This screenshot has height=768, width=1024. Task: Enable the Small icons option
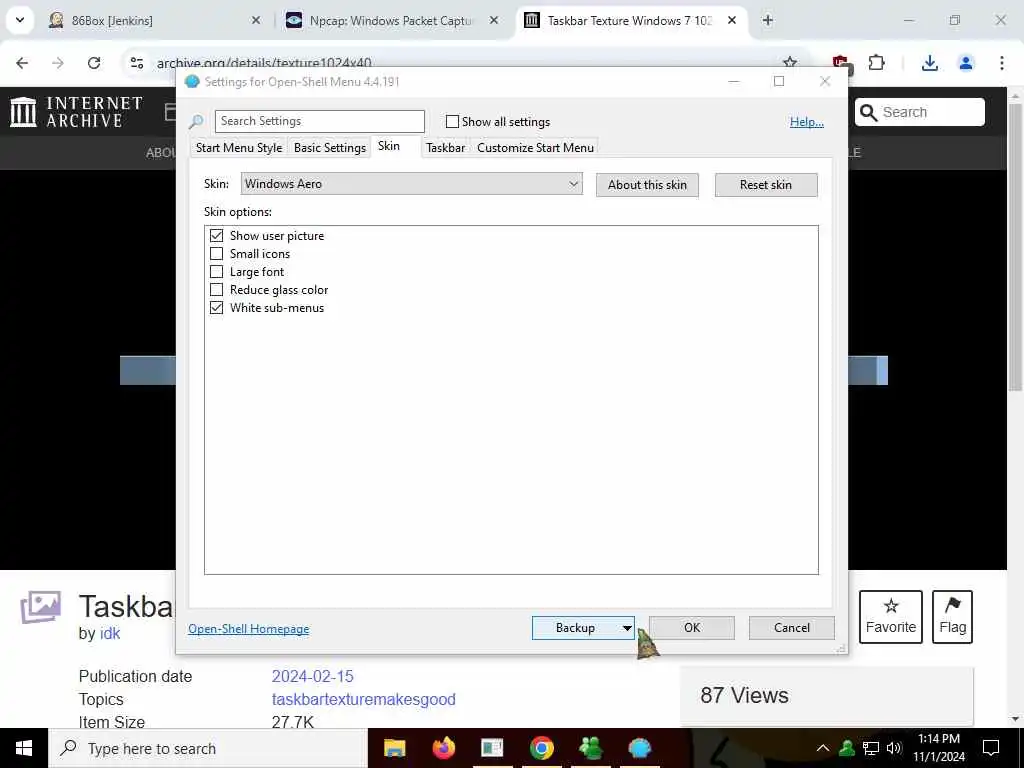(216, 253)
